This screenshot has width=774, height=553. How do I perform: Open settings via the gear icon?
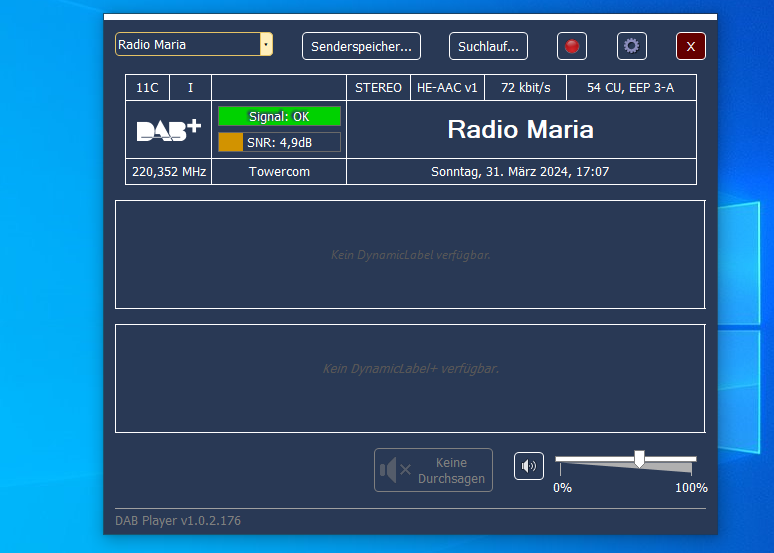coord(631,46)
